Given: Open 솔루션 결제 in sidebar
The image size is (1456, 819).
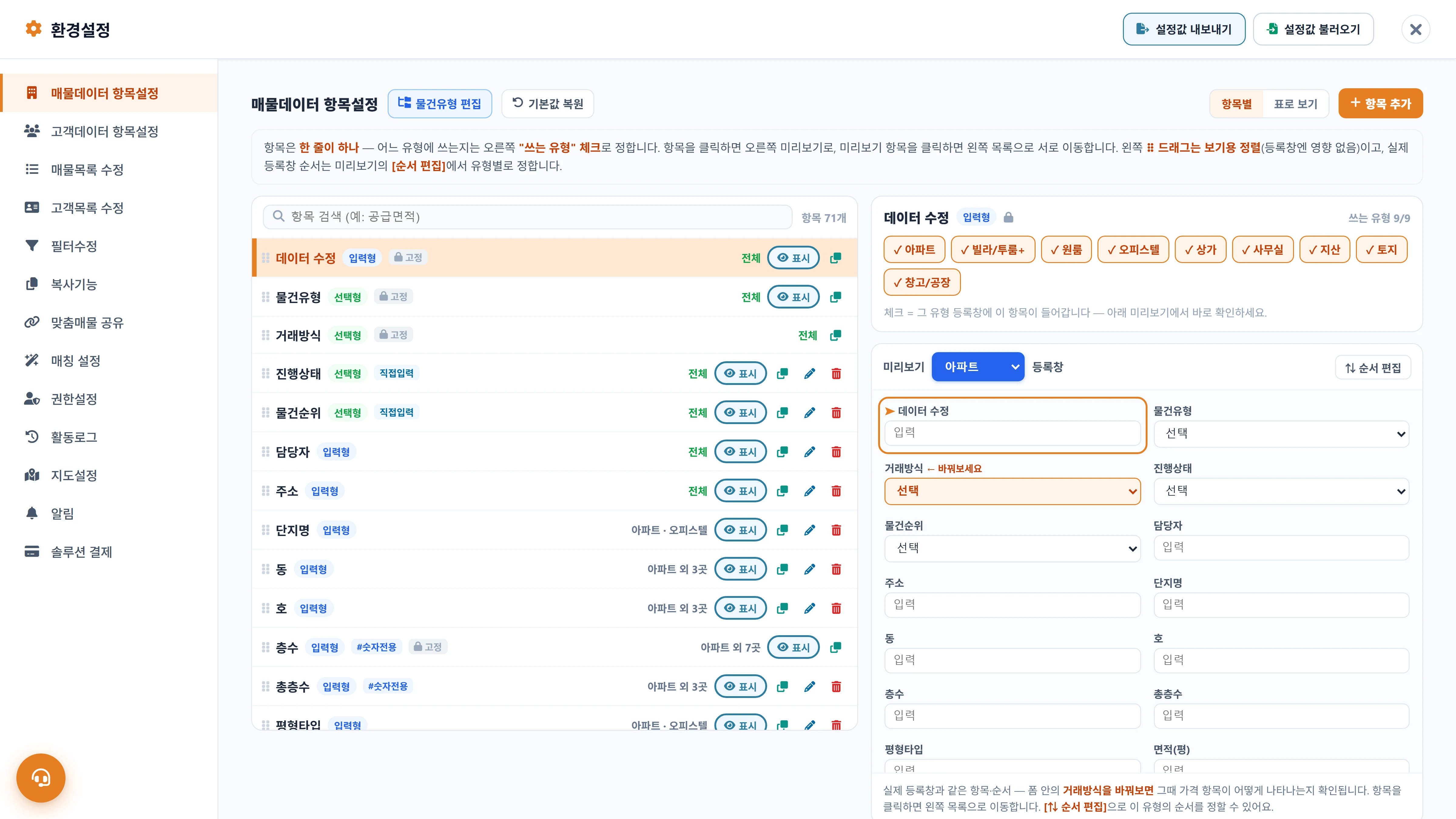Looking at the screenshot, I should (109, 552).
